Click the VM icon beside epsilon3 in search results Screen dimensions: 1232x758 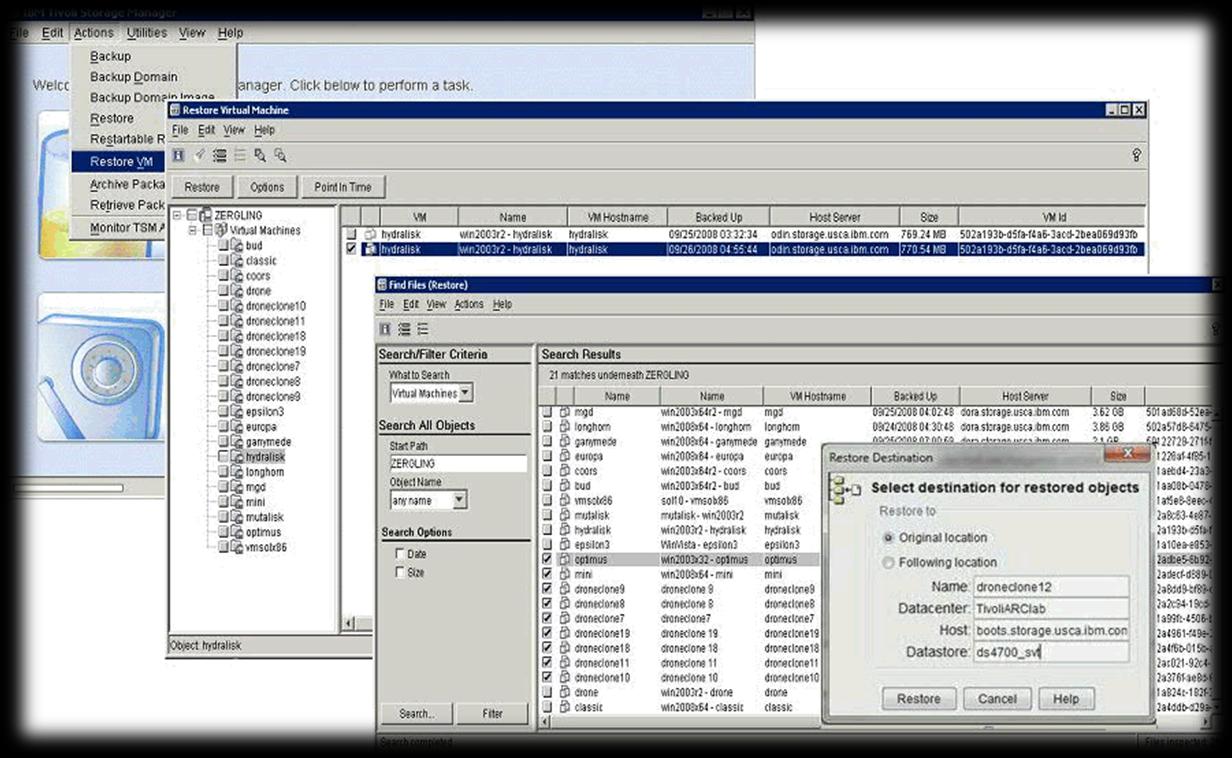click(x=565, y=545)
